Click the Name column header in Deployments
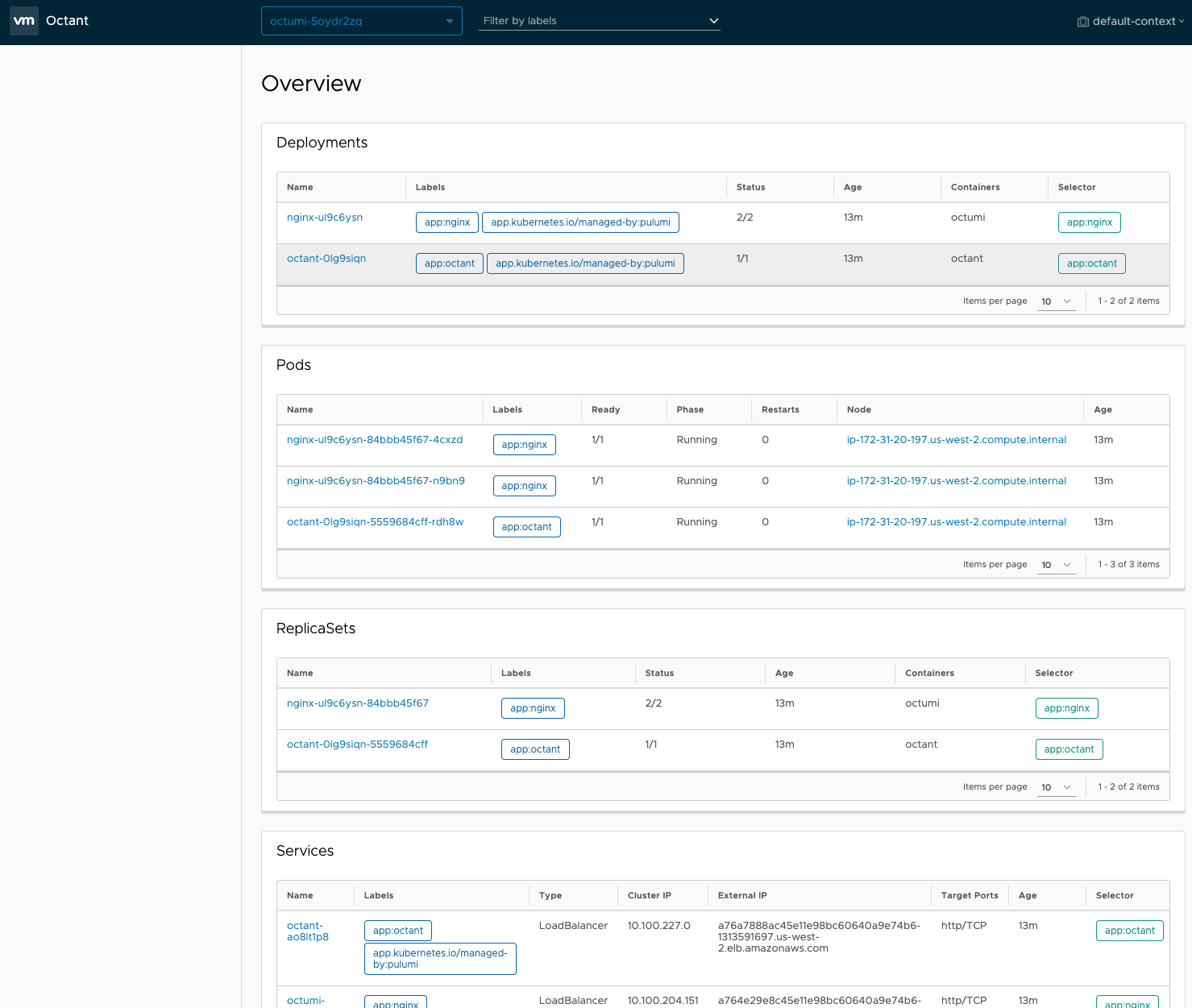Screen dimensions: 1192x1008 300,188
